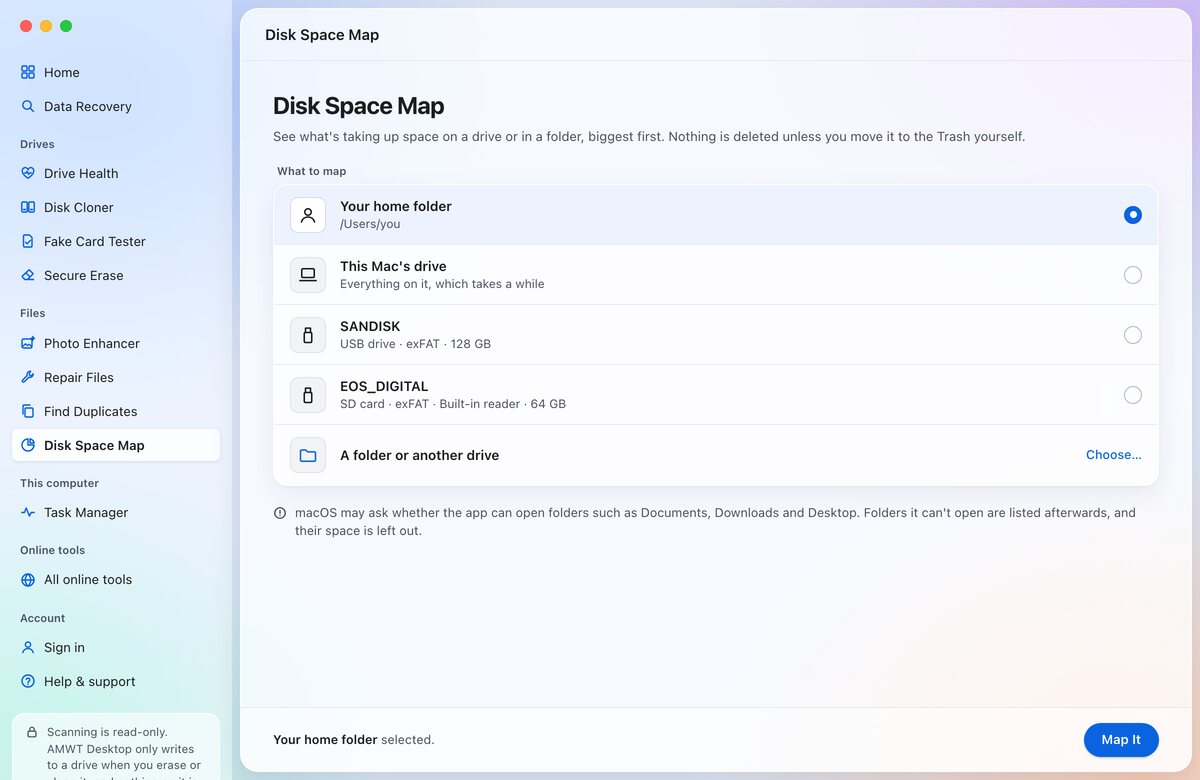The height and width of the screenshot is (780, 1200).
Task: Click the SANDISK drive name
Action: 370,326
